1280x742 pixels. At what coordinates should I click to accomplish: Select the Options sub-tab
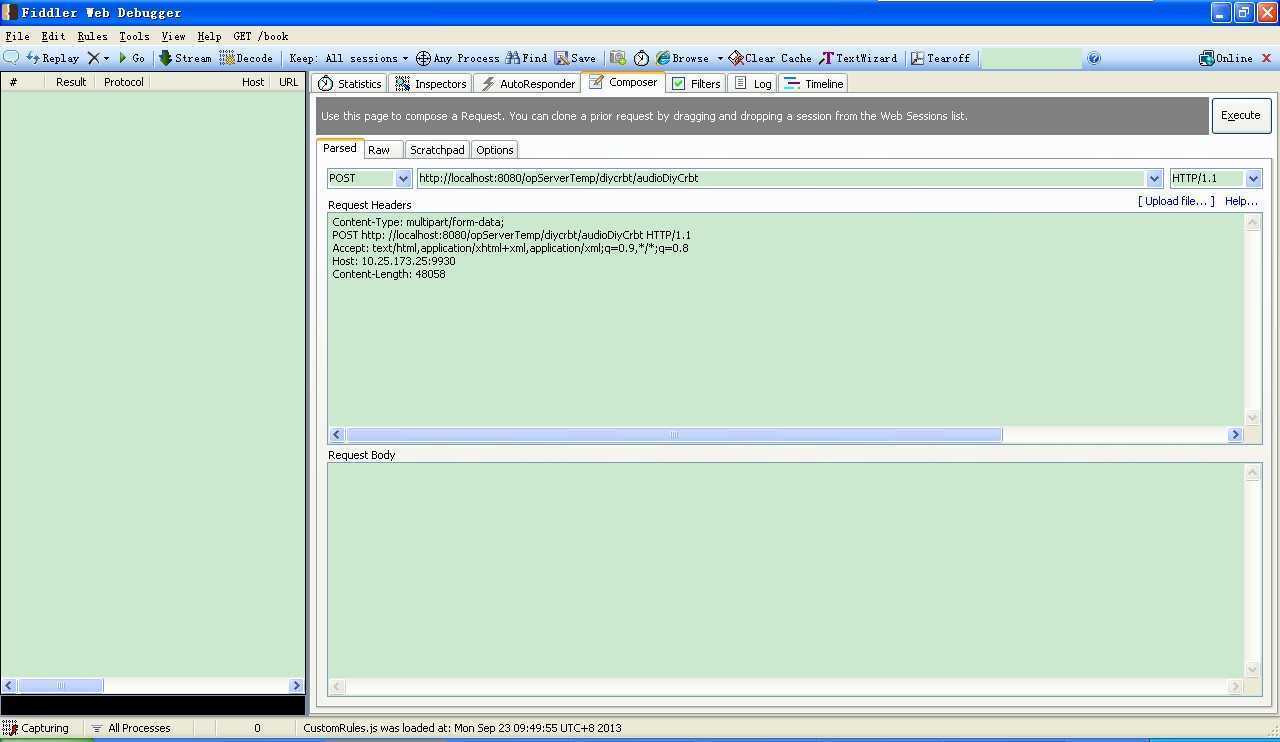coord(495,150)
